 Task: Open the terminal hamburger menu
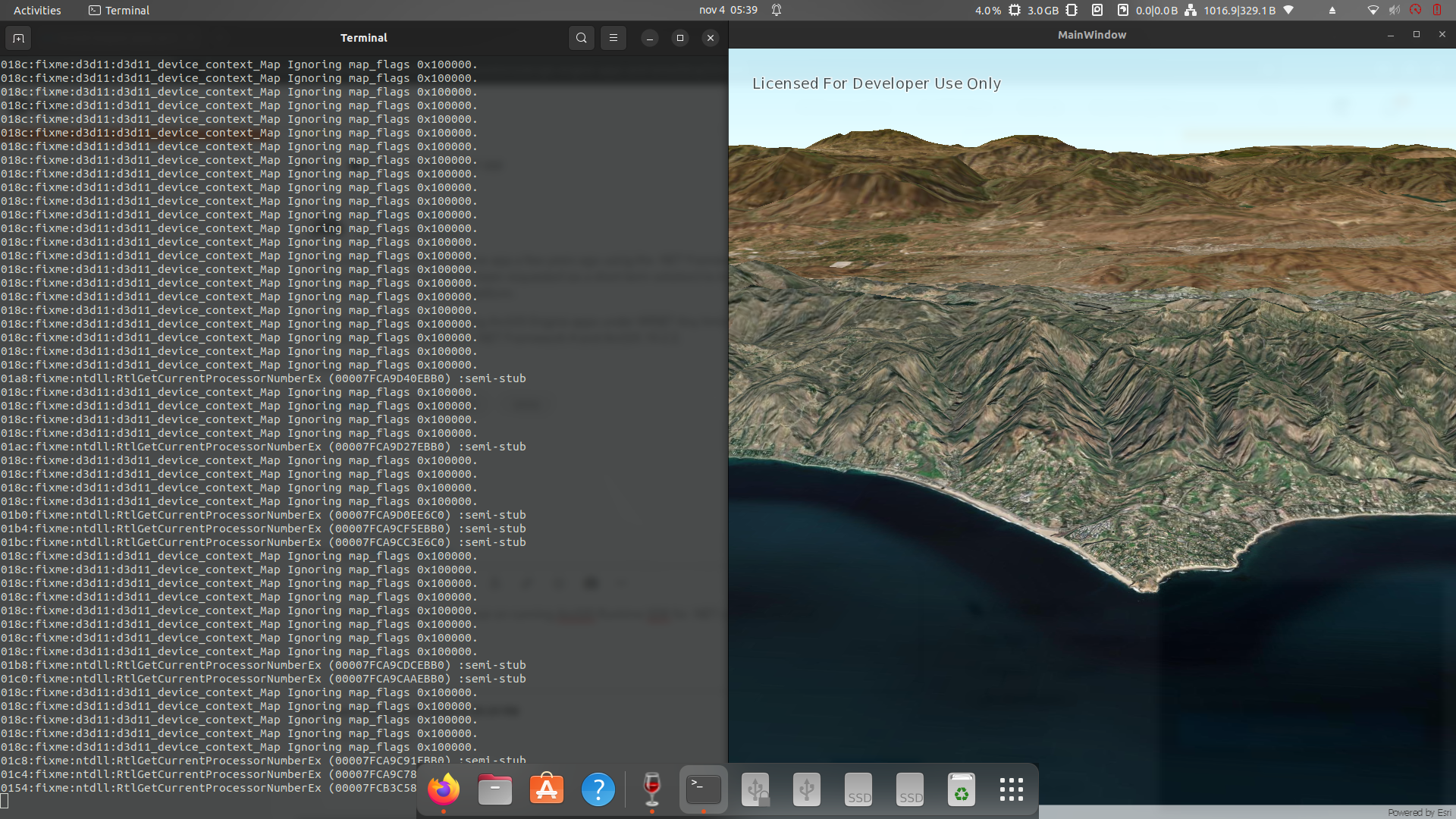[613, 38]
